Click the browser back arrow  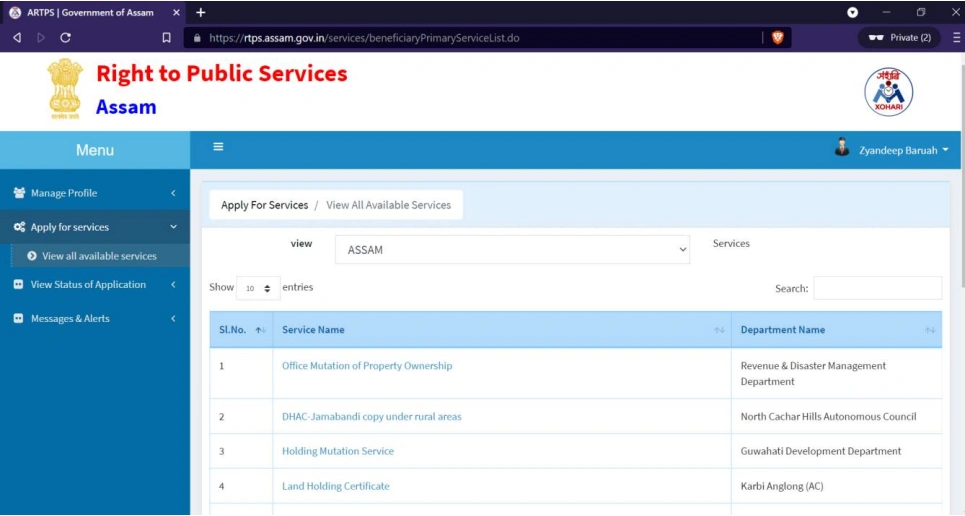click(17, 38)
